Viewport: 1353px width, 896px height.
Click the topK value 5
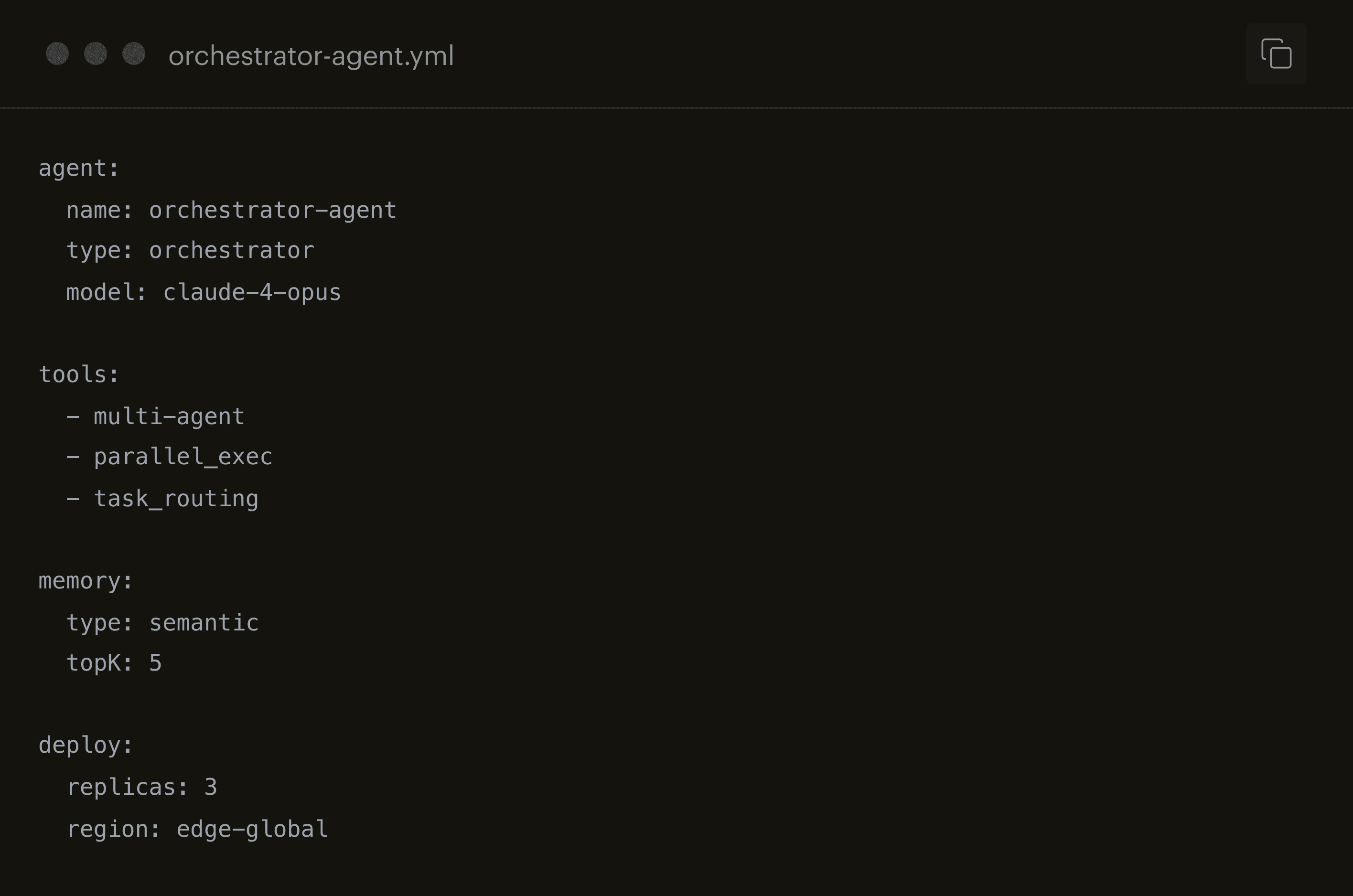[155, 663]
